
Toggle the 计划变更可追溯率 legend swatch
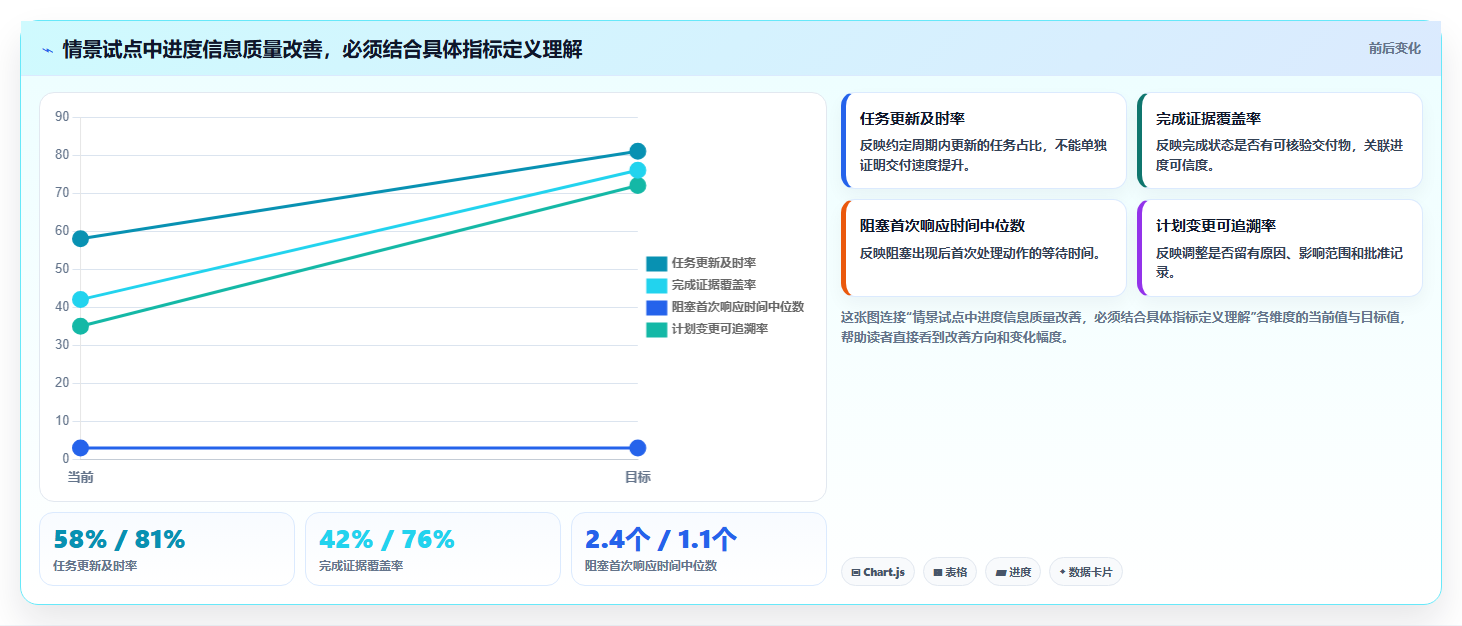656,329
